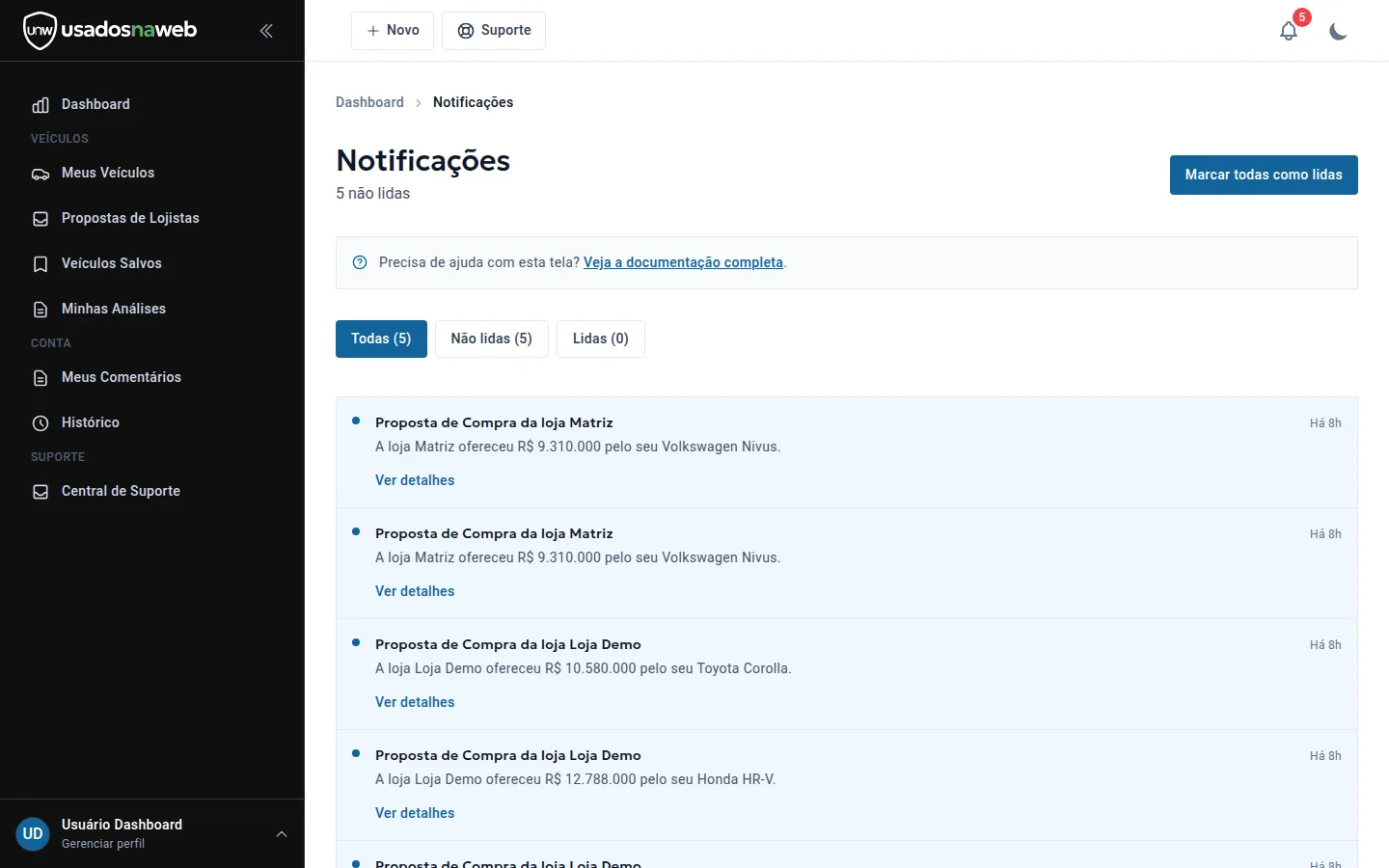Image resolution: width=1389 pixels, height=868 pixels.
Task: Open the Novo button
Action: [x=393, y=31]
